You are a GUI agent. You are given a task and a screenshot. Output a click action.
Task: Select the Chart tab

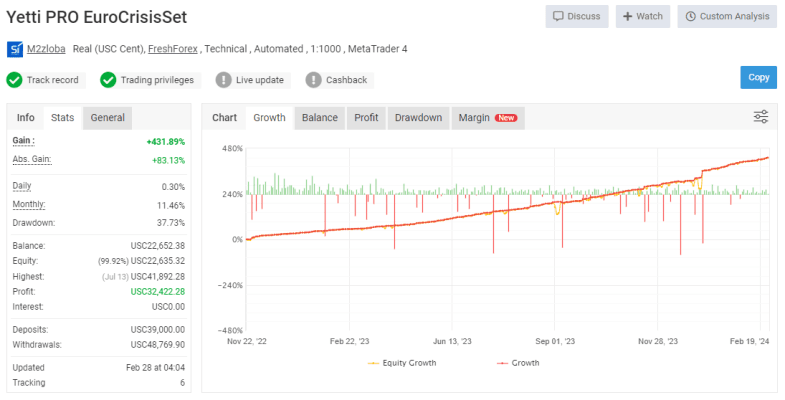(x=224, y=118)
